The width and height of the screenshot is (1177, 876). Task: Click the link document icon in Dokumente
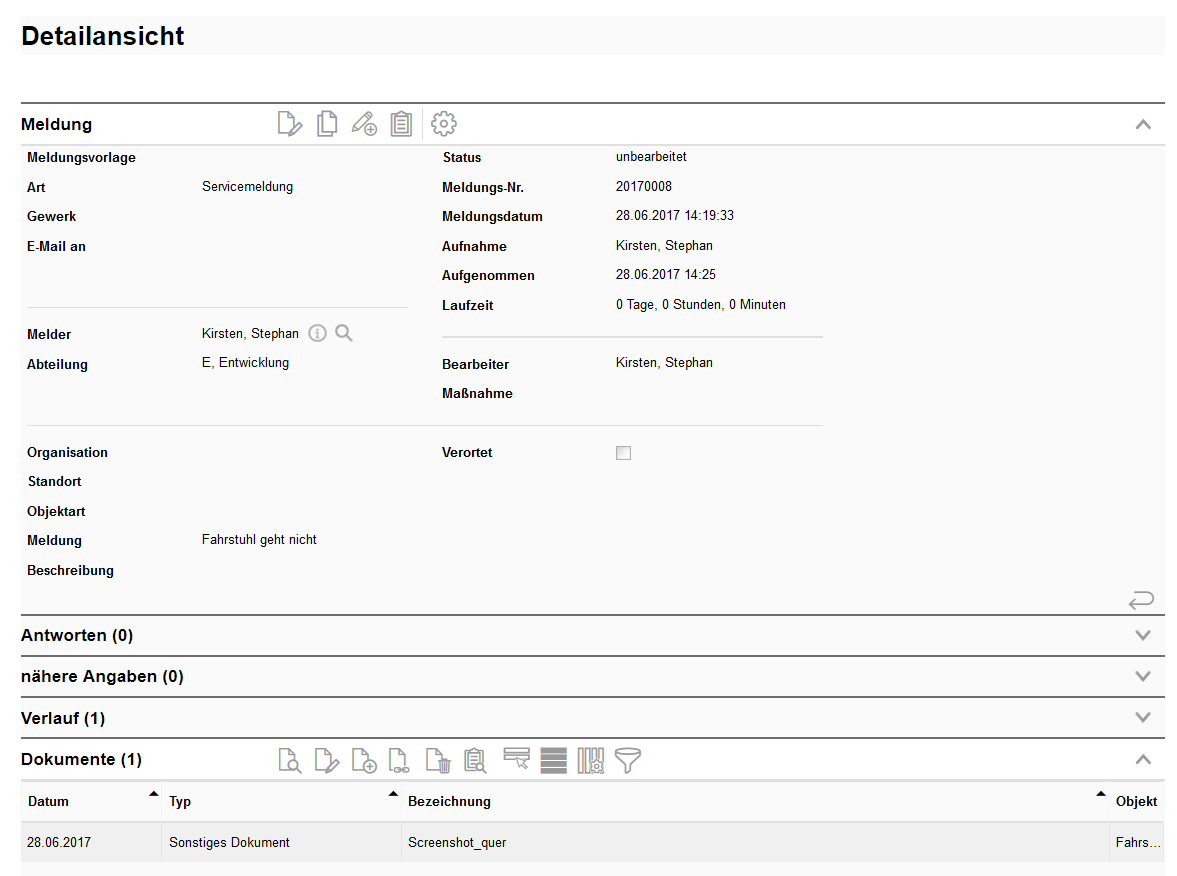click(x=399, y=761)
